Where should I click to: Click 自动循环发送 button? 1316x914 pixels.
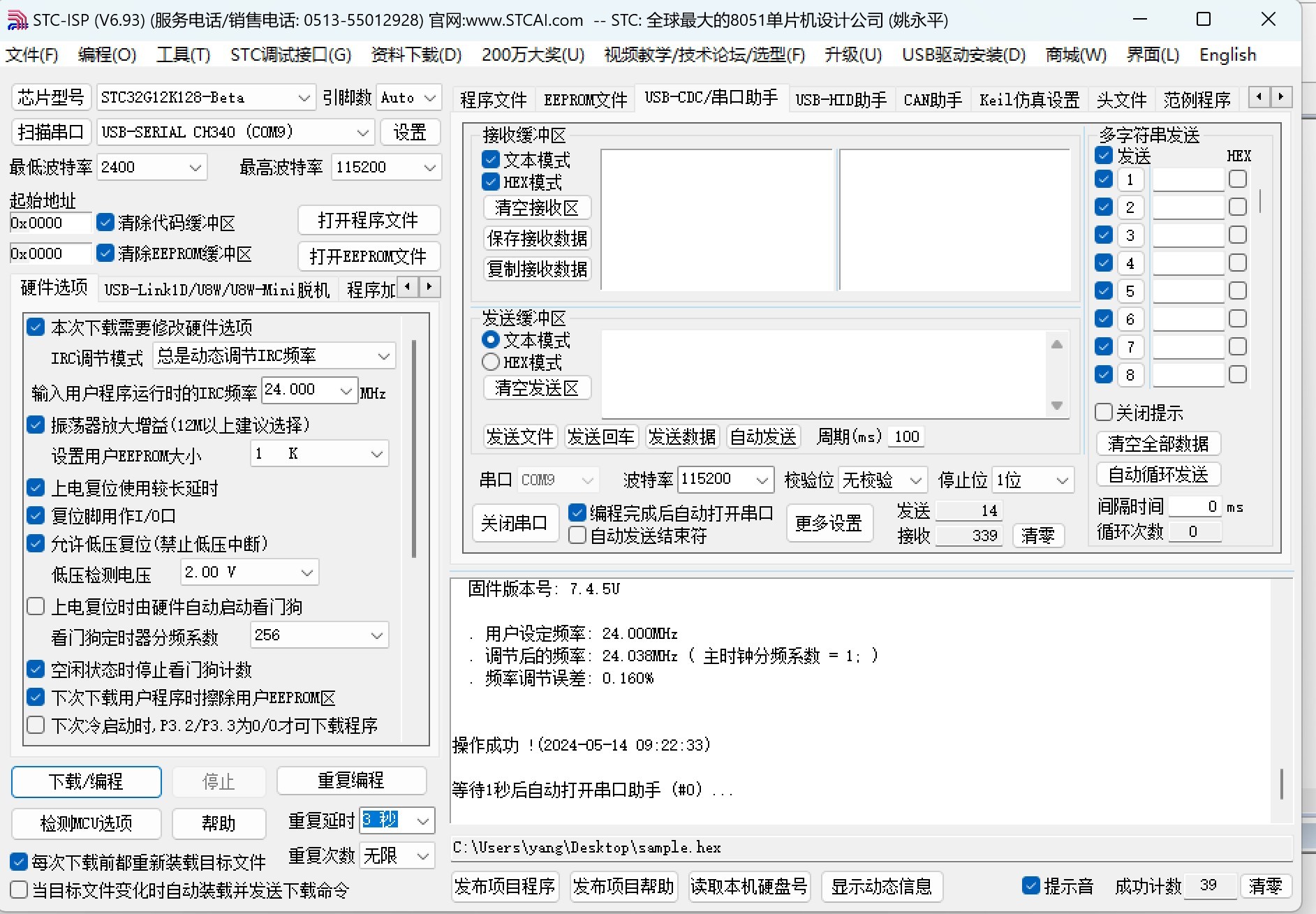[1158, 475]
